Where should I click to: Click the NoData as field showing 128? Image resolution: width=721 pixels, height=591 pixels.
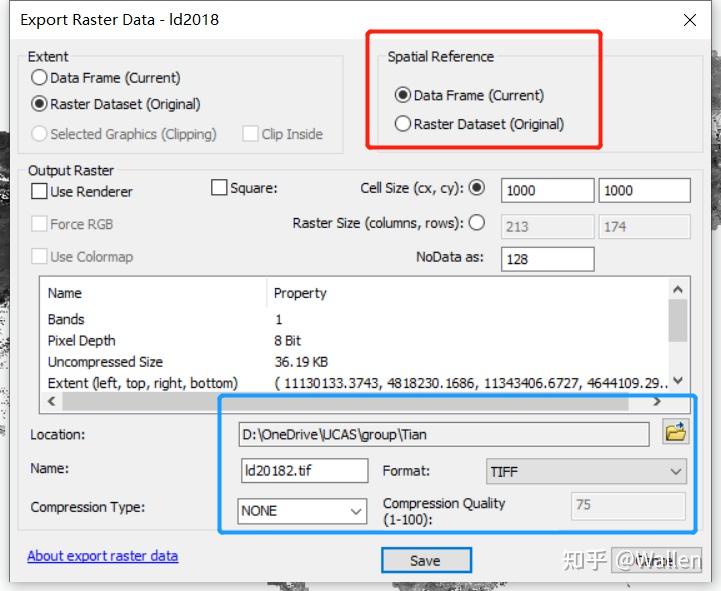pyautogui.click(x=547, y=259)
